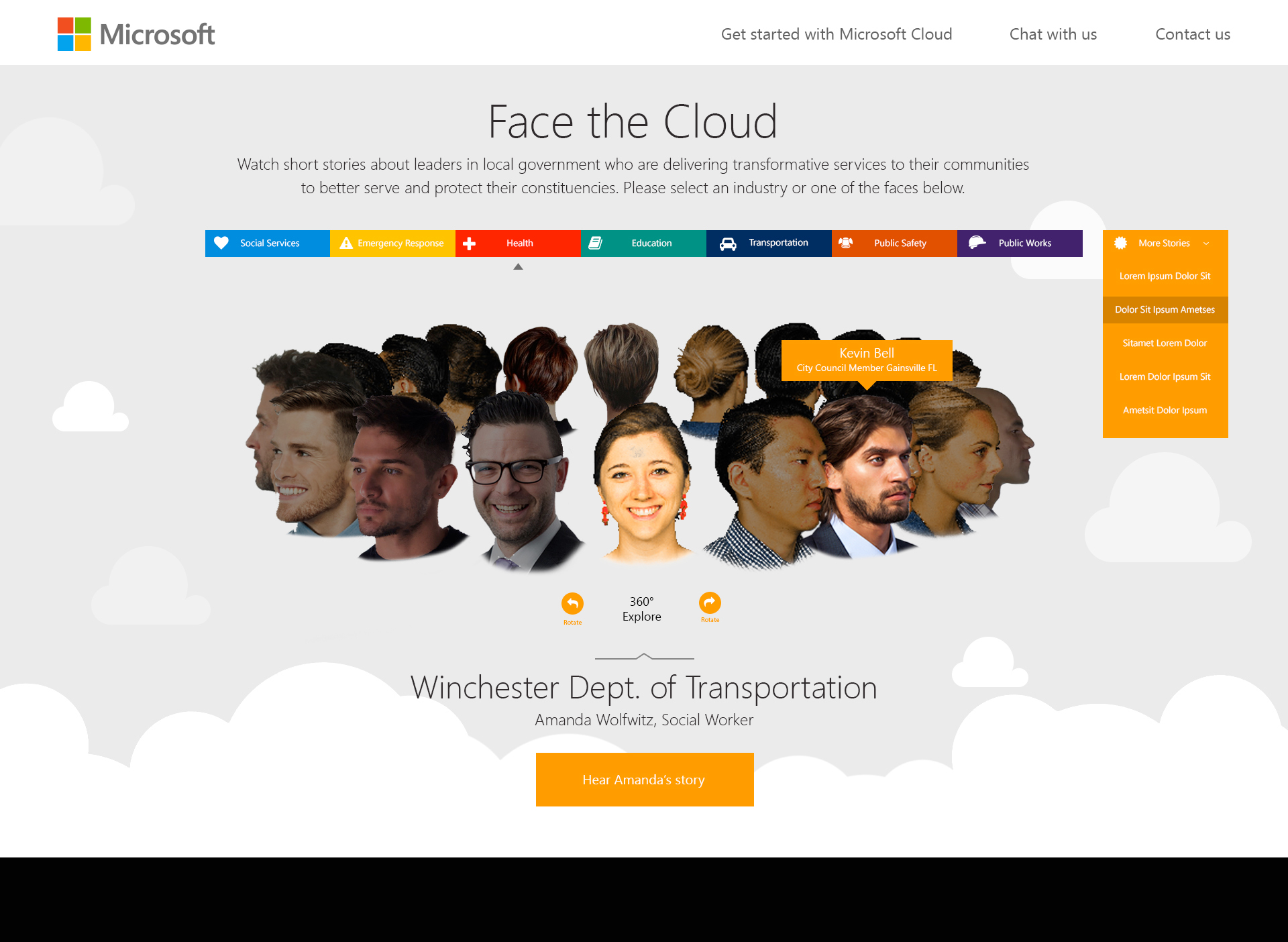Expand the Kevin Bell tooltip label
The height and width of the screenshot is (942, 1288).
click(x=865, y=358)
